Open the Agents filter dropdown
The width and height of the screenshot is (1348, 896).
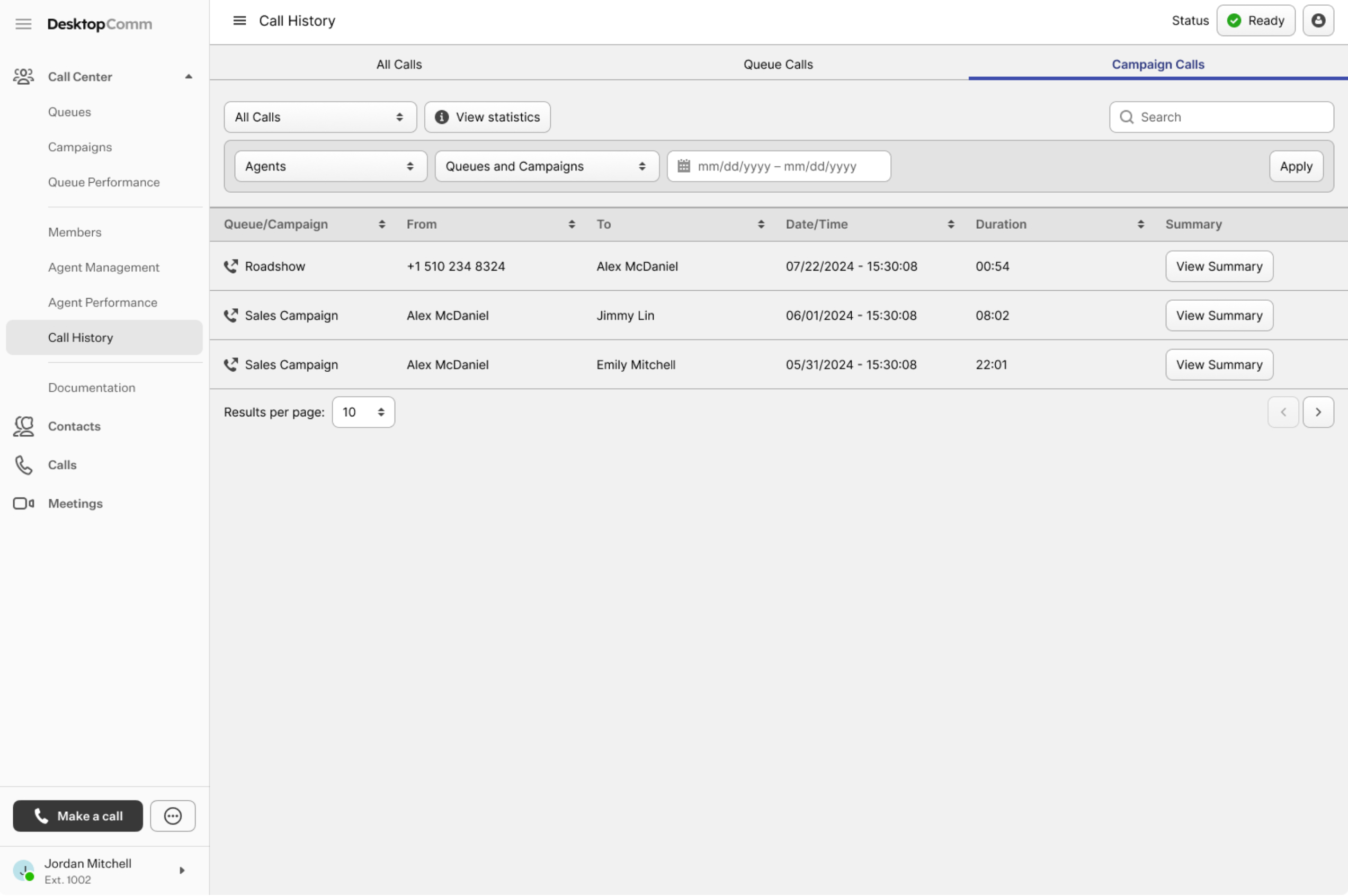click(x=331, y=166)
